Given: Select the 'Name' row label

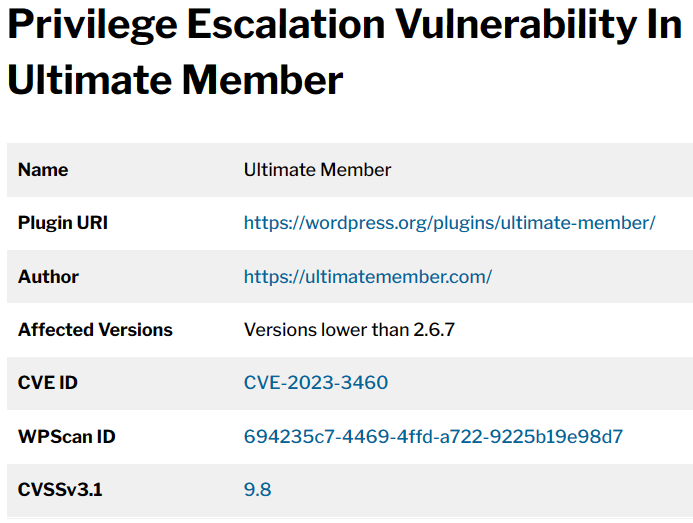Looking at the screenshot, I should 43,170.
